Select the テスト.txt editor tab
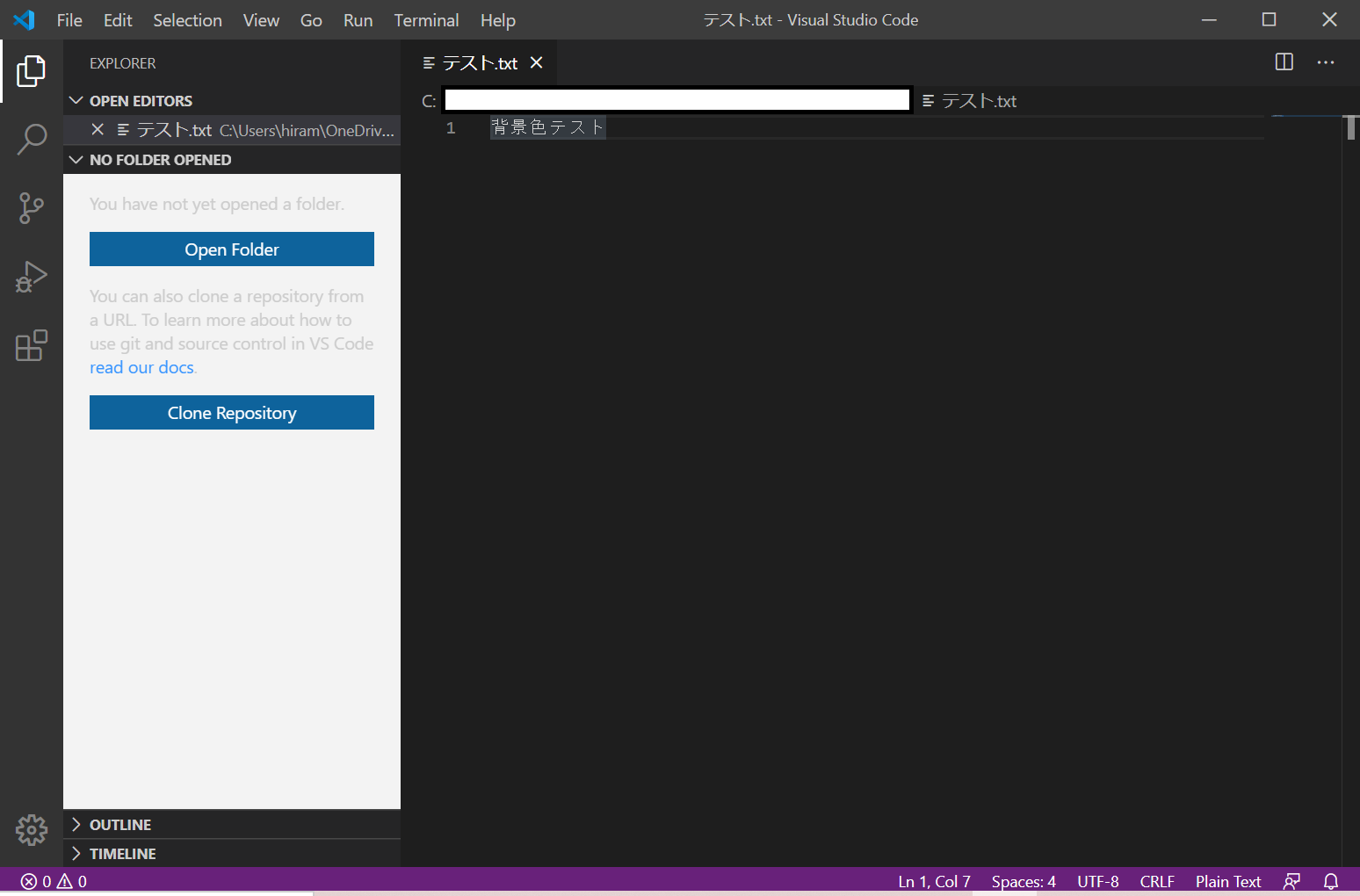1360x896 pixels. pos(479,62)
